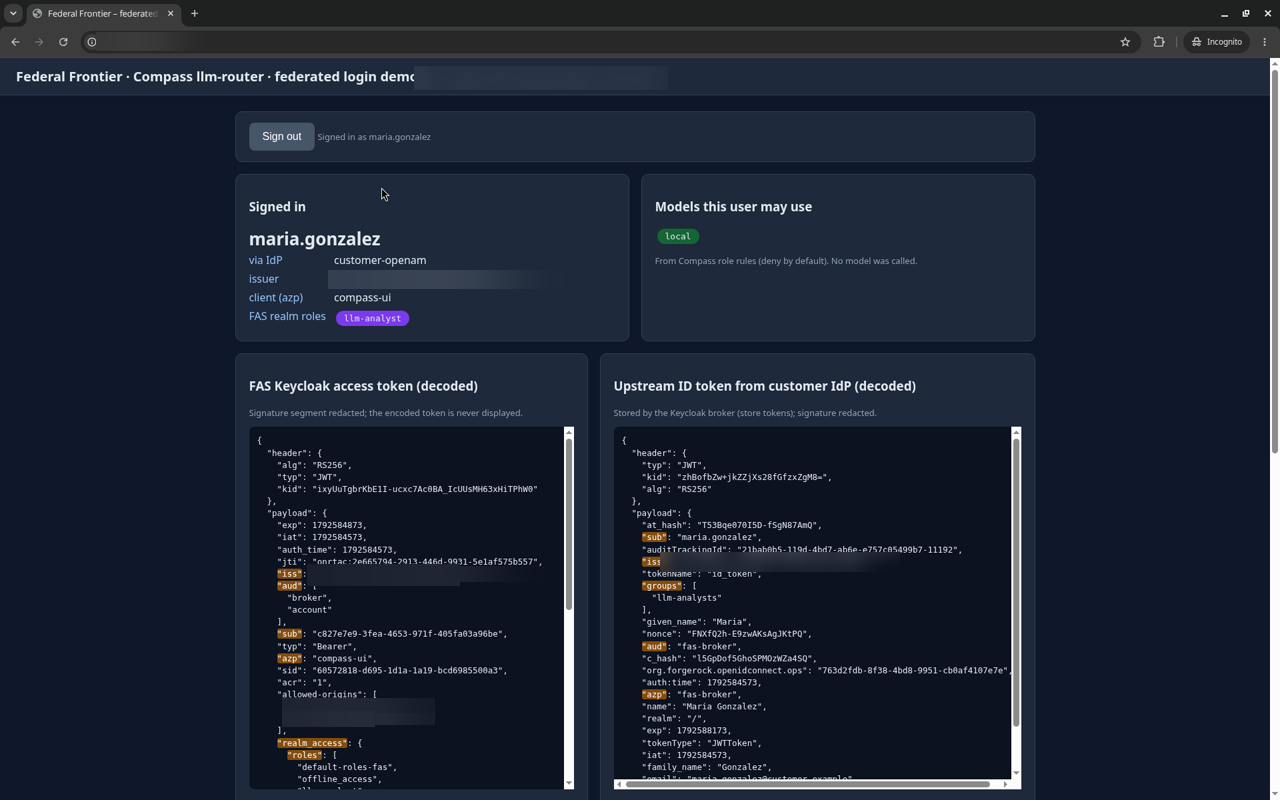Click the main page vertical scrollbar

pyautogui.click(x=1274, y=255)
